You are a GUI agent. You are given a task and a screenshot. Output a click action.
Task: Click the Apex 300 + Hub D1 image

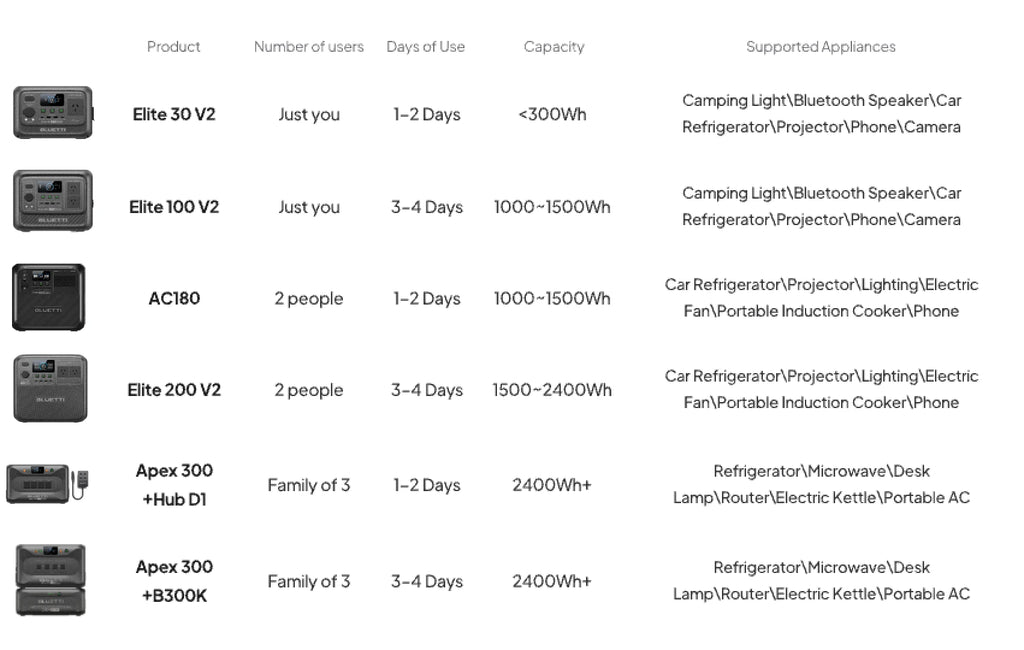click(x=48, y=483)
